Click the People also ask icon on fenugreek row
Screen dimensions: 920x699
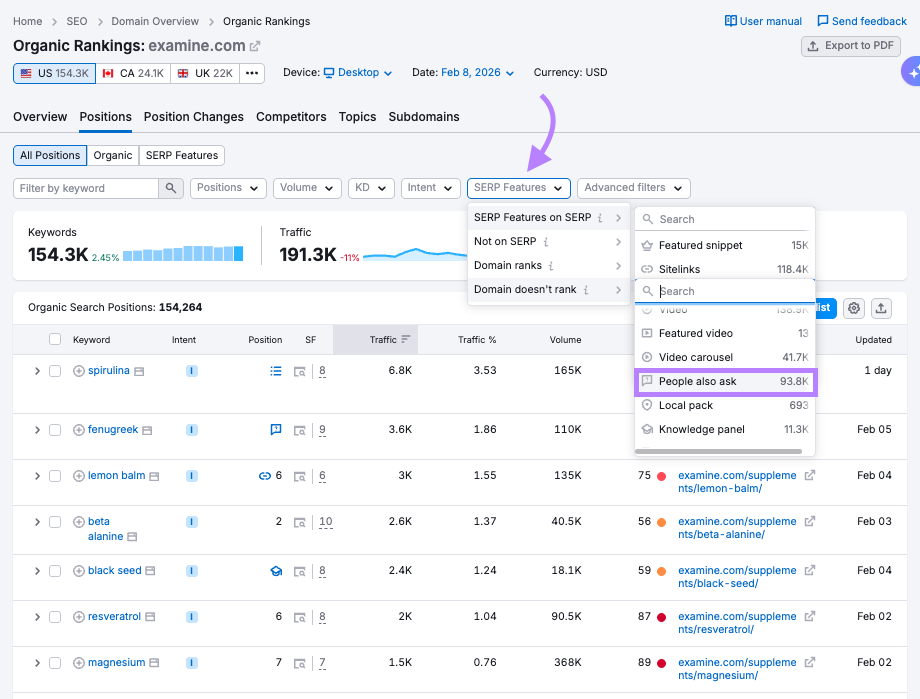tap(276, 429)
